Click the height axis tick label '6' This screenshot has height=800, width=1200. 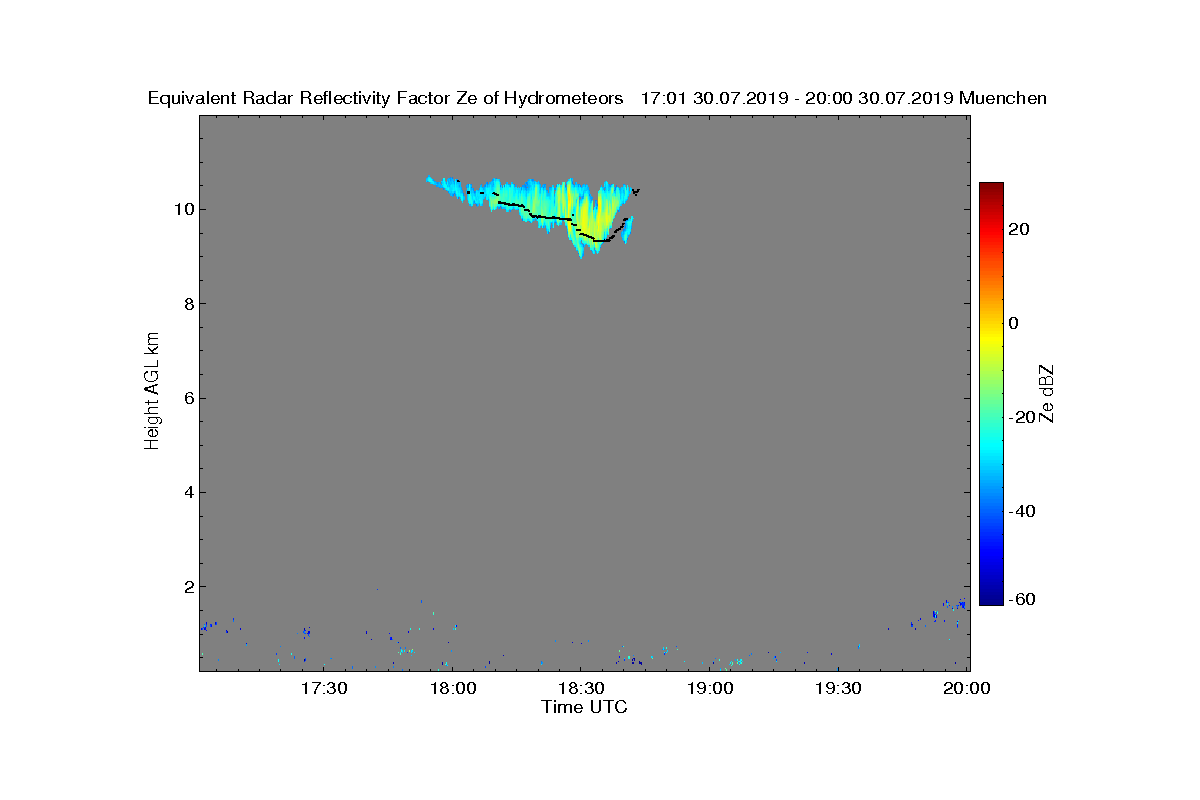click(187, 398)
